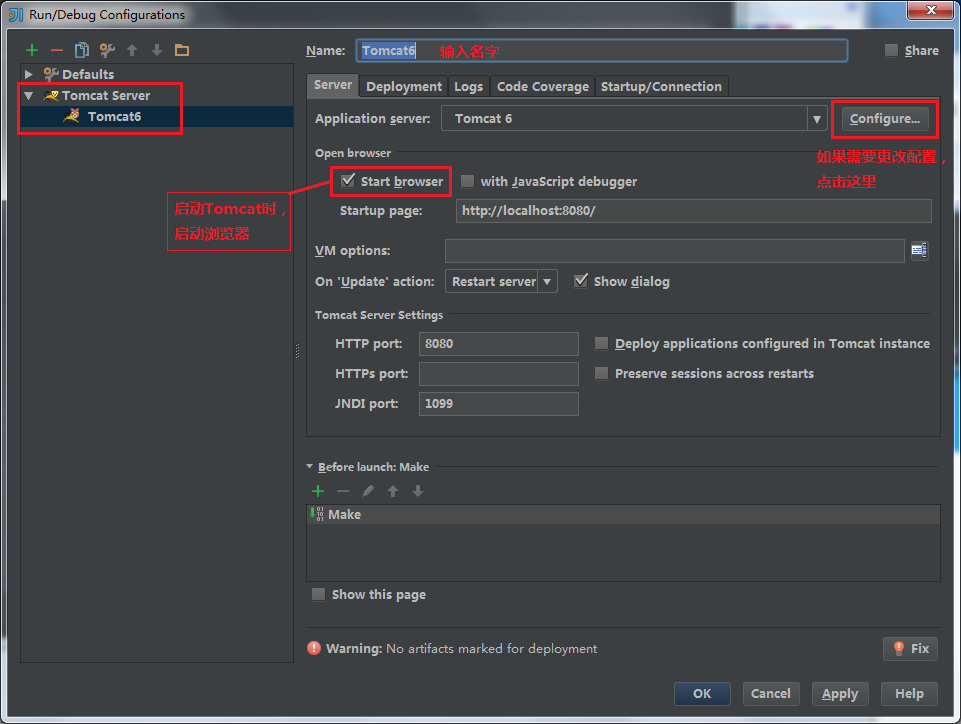Open Help button

tap(909, 693)
